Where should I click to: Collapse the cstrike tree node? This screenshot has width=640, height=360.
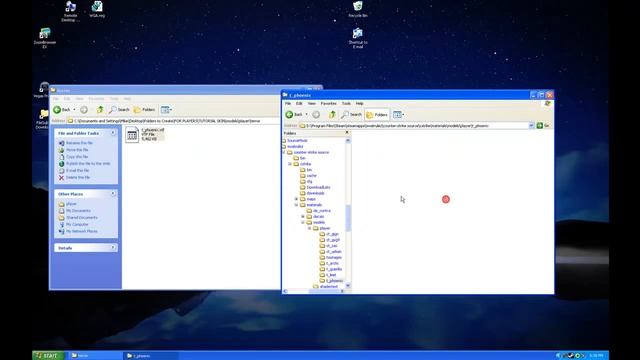(x=290, y=164)
